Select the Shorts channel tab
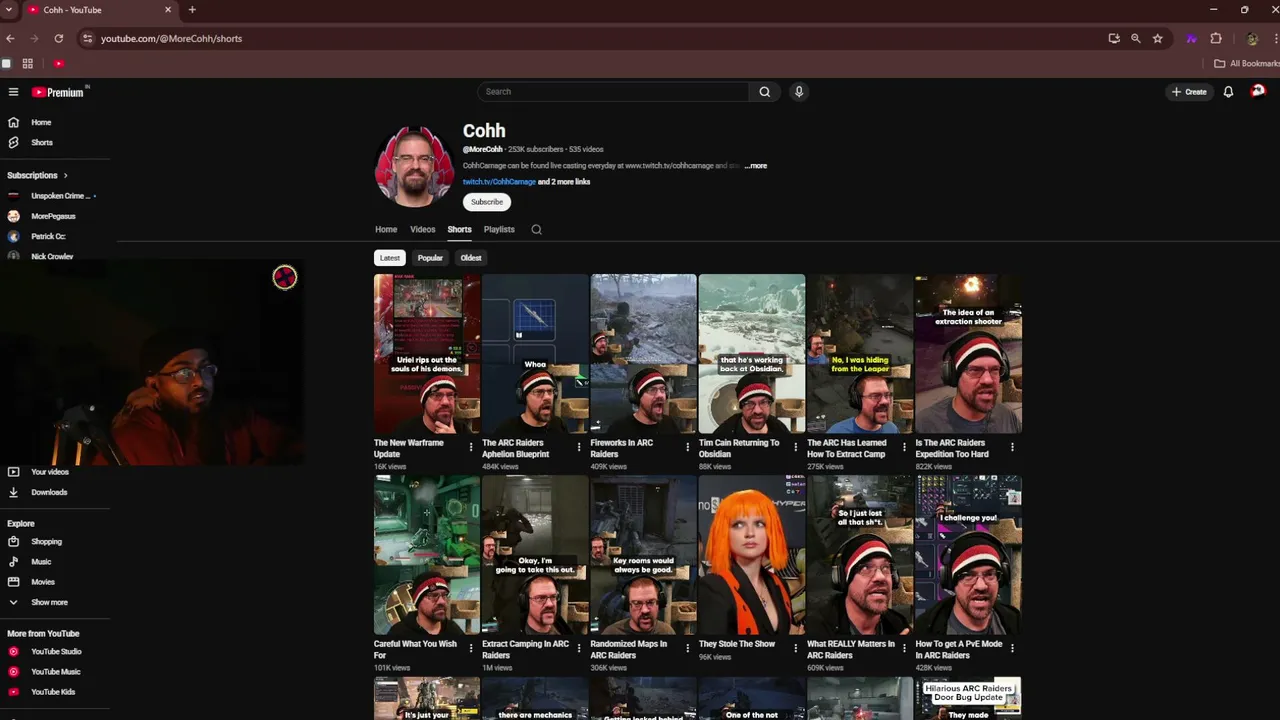 point(459,230)
